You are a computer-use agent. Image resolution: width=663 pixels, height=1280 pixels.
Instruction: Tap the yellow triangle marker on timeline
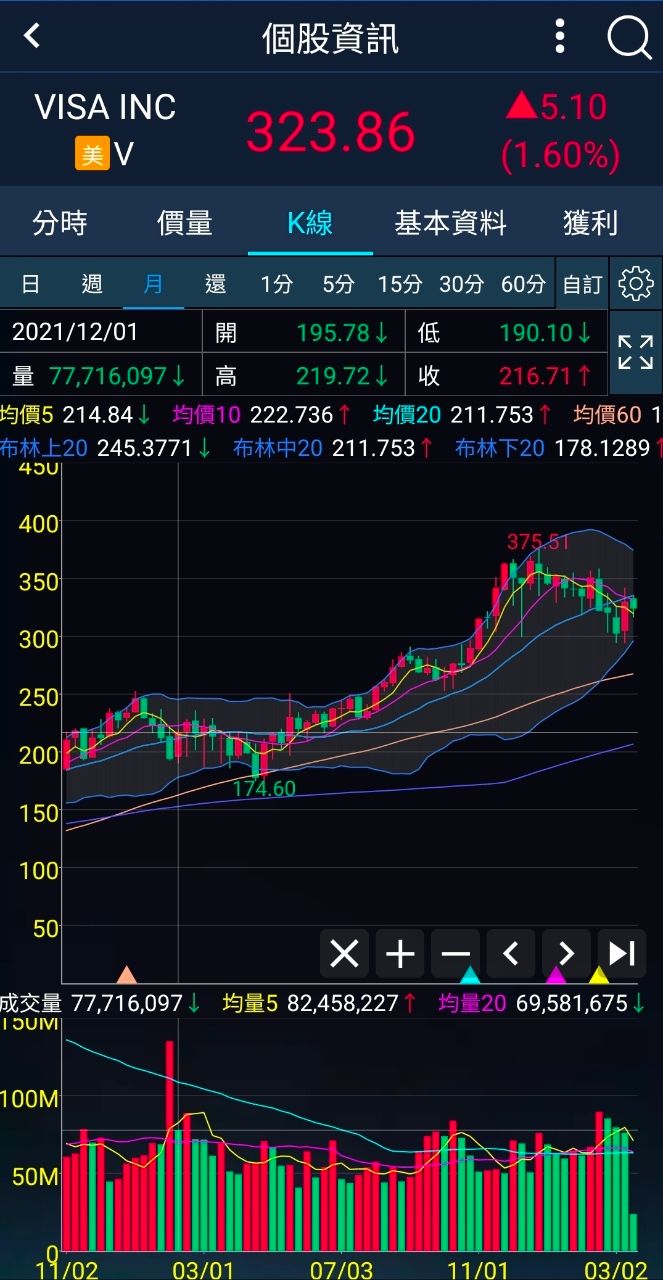point(598,975)
